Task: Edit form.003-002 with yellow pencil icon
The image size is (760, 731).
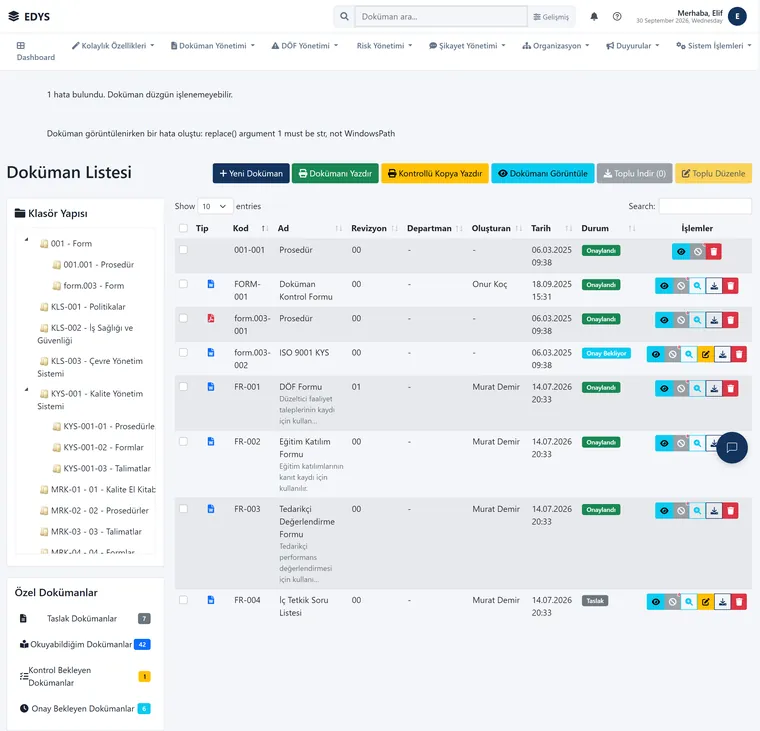Action: click(706, 354)
